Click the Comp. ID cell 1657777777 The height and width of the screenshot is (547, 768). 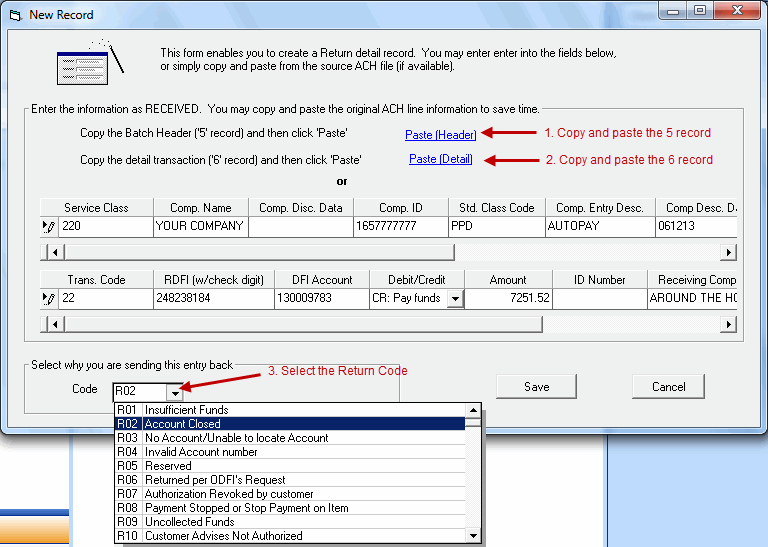click(x=401, y=227)
